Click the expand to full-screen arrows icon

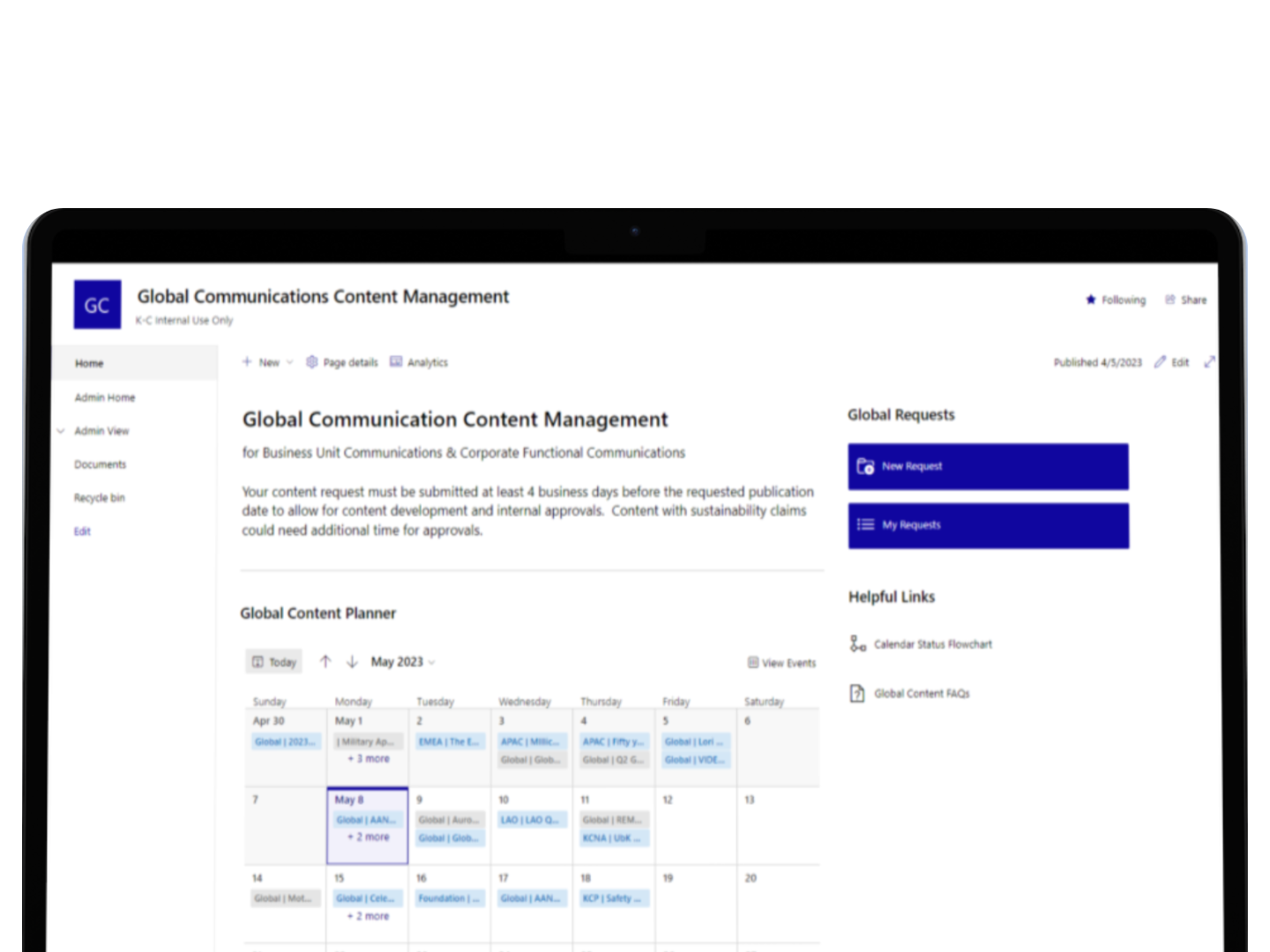(x=1209, y=362)
